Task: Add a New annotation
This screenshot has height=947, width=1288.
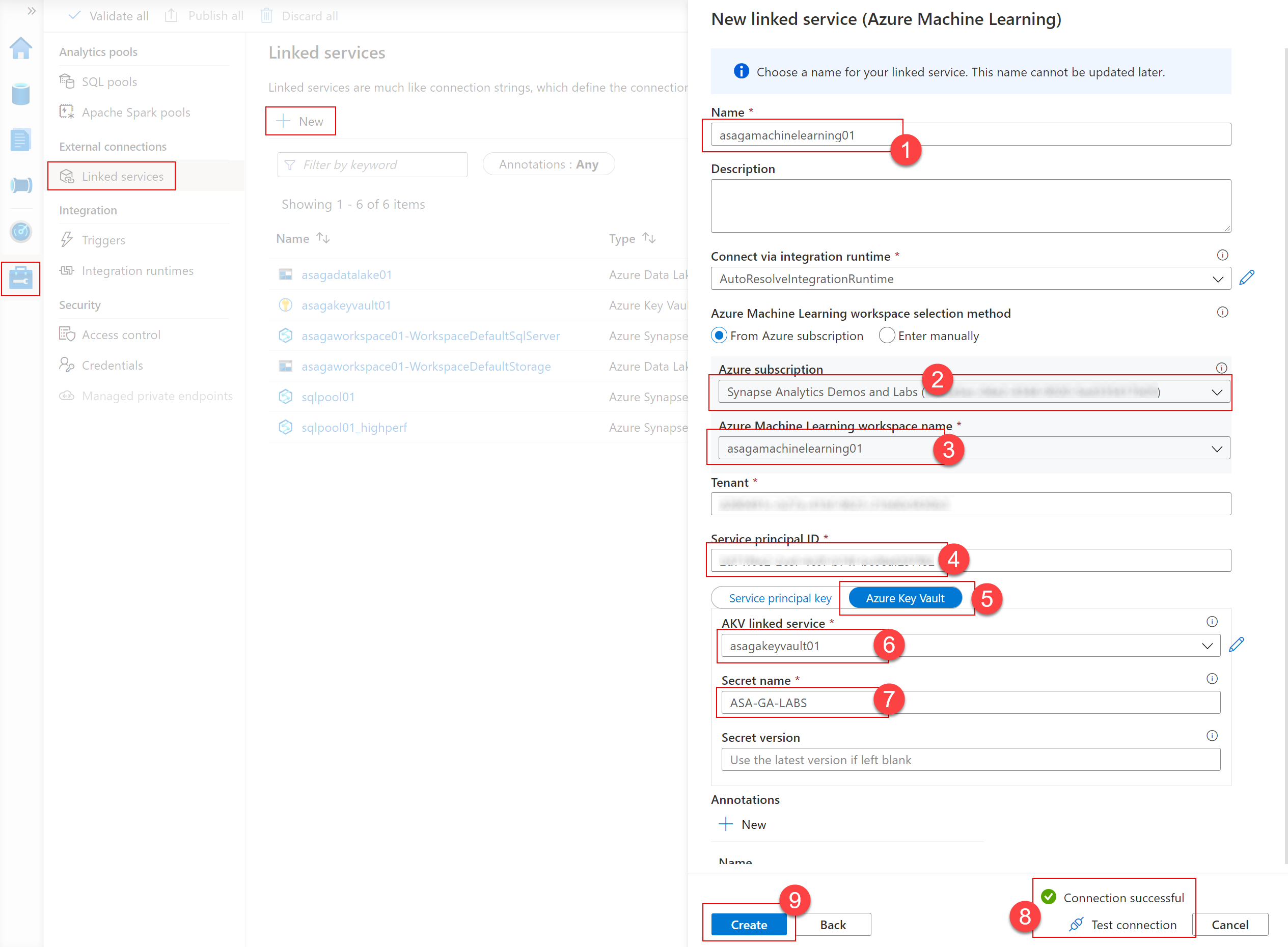Action: pyautogui.click(x=743, y=824)
